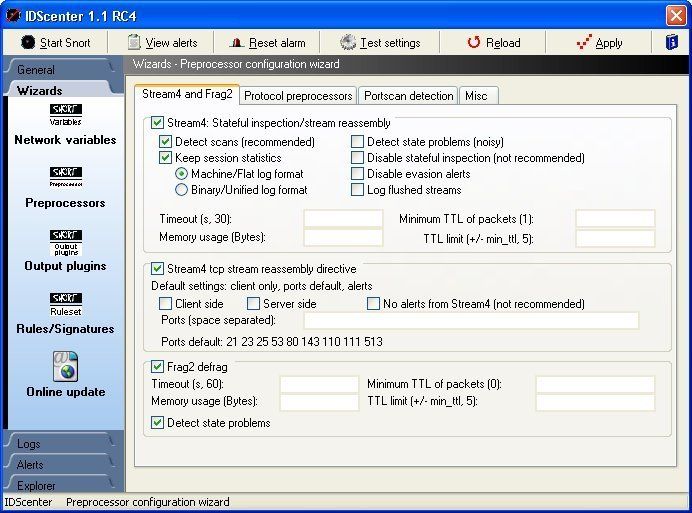Toggle the Frag2 defrag checkbox
The image size is (692, 513).
(157, 366)
